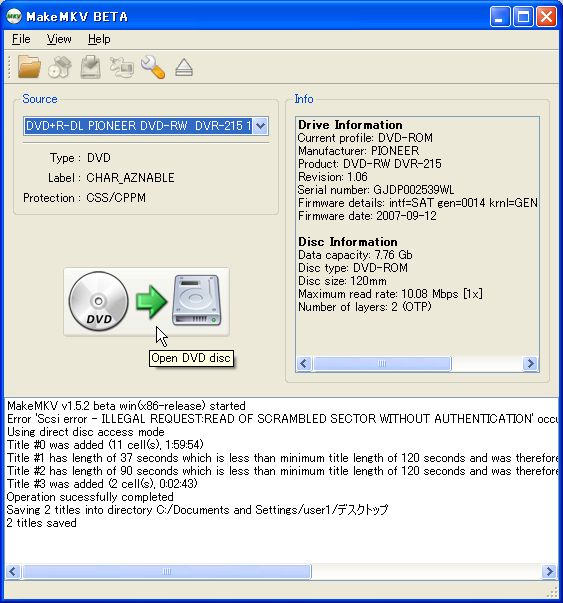
Task: Open the File menu
Action: coord(21,39)
